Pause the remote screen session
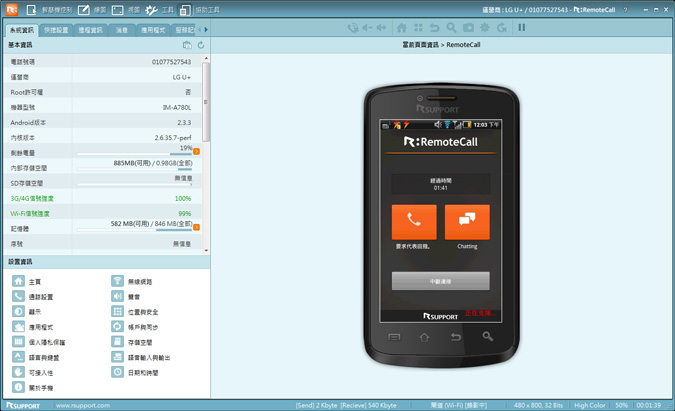Viewport: 675px width, 411px height. (x=522, y=28)
